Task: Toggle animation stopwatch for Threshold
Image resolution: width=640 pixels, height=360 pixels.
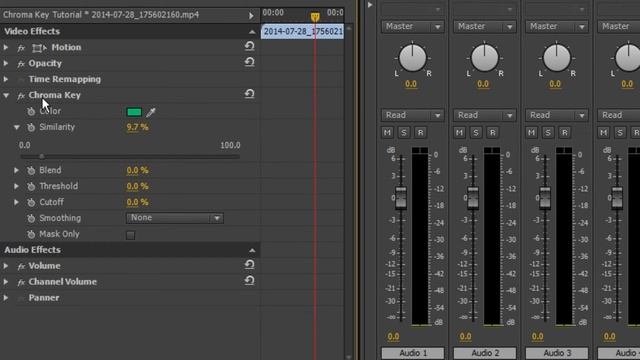Action: (x=31, y=187)
